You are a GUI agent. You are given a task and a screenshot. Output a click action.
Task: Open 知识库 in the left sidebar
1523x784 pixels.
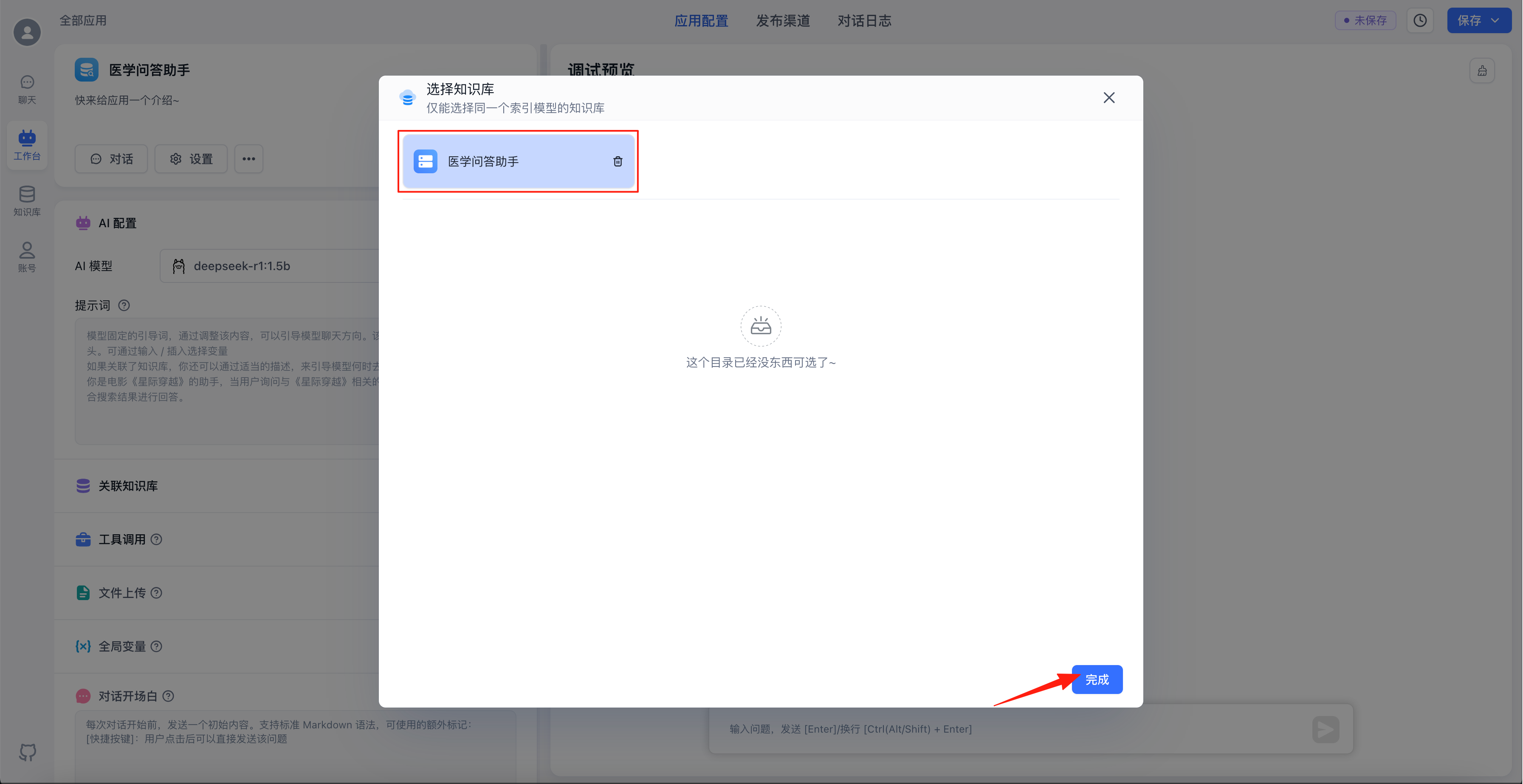(27, 201)
